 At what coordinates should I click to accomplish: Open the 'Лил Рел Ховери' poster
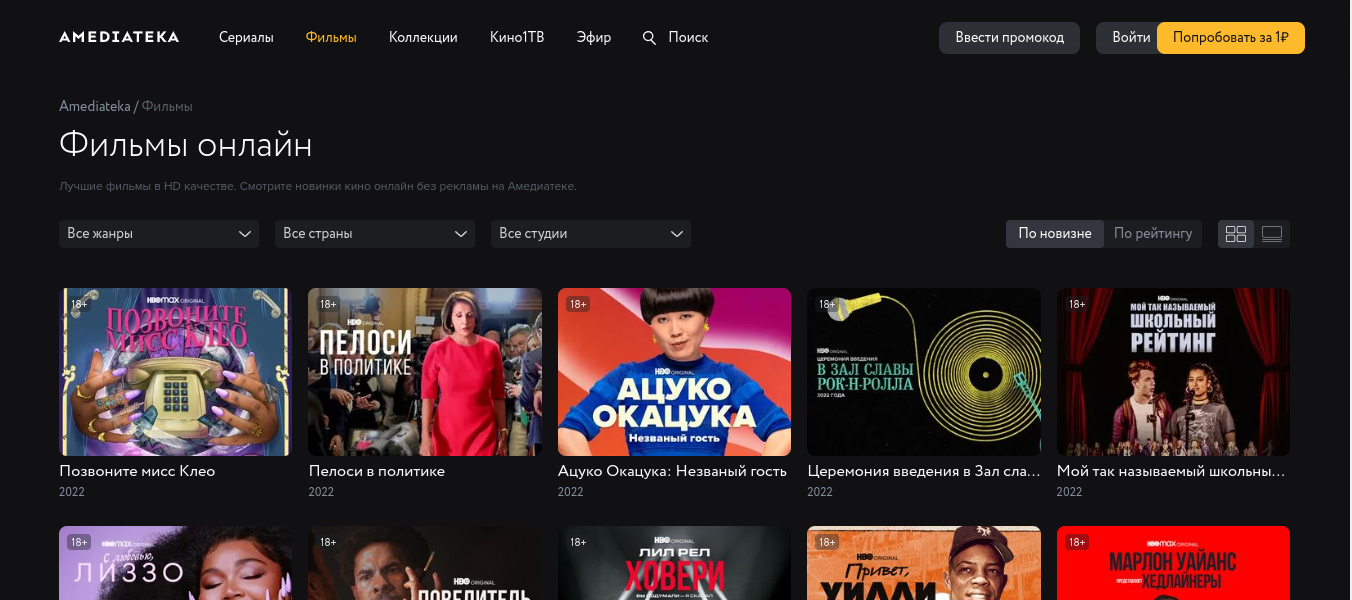(x=674, y=563)
